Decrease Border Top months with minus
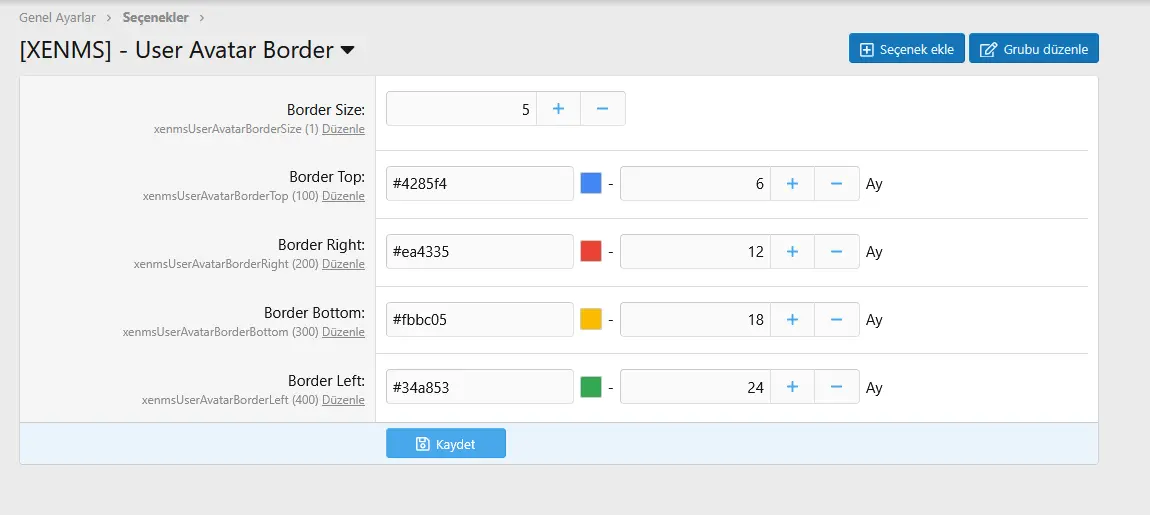The width and height of the screenshot is (1150, 515). [837, 183]
